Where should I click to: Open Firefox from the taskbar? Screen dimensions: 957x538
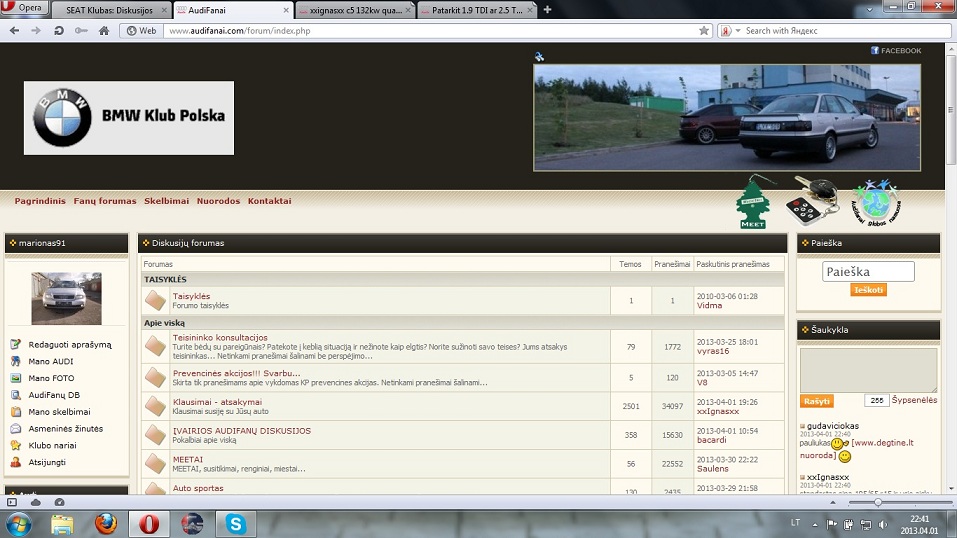[106, 524]
